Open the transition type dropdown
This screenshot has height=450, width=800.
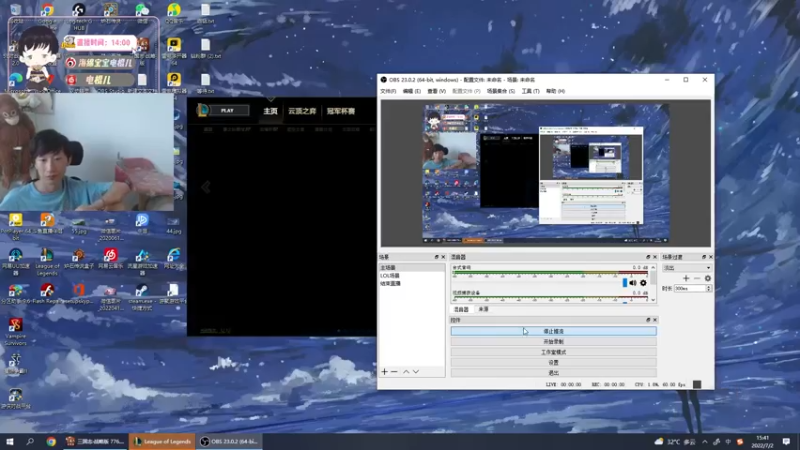(x=686, y=267)
